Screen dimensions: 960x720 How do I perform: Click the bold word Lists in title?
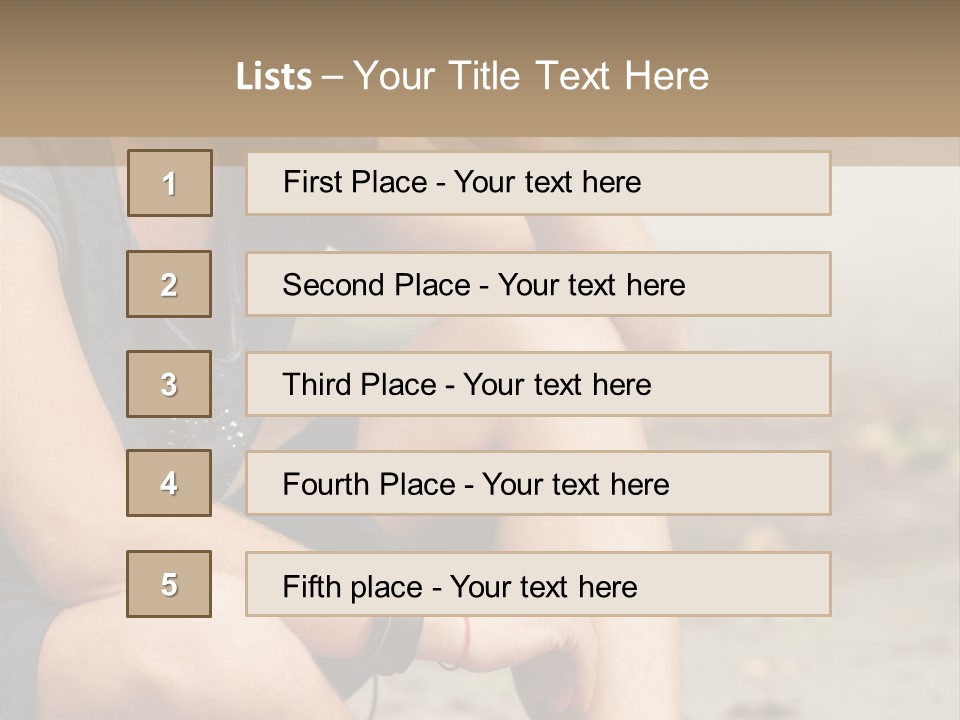click(x=274, y=76)
